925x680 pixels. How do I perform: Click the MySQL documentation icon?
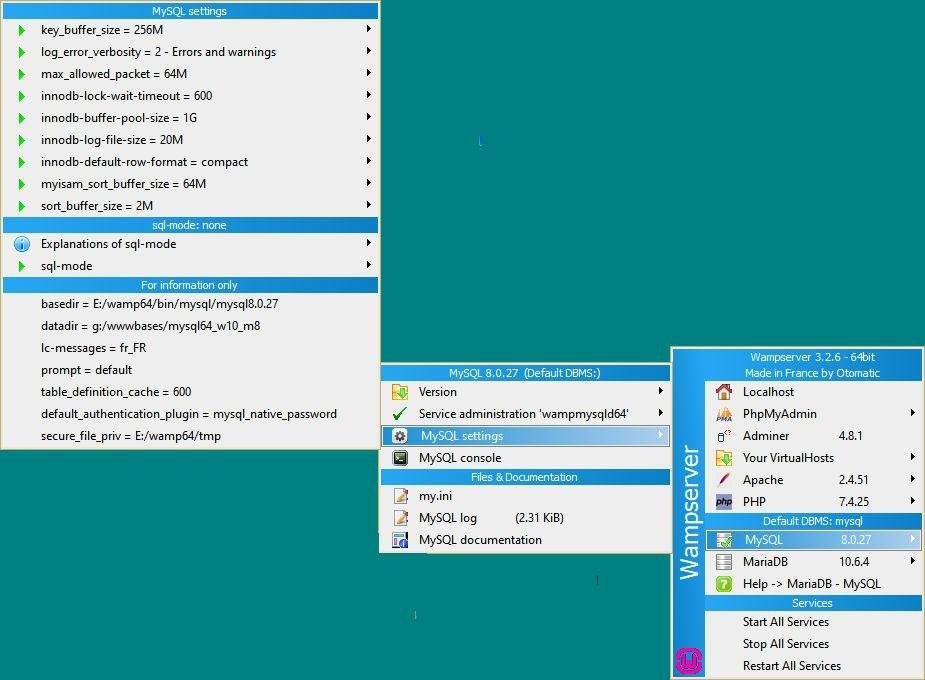coord(400,540)
